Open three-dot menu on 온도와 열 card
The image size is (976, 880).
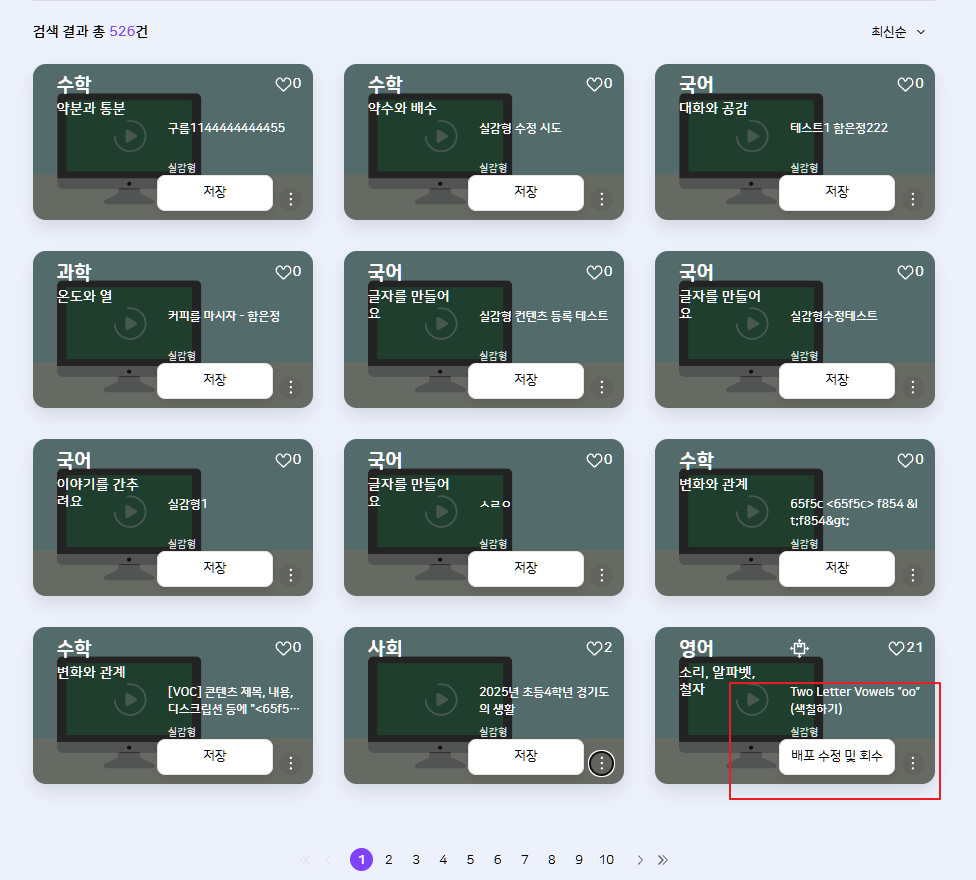tap(291, 387)
